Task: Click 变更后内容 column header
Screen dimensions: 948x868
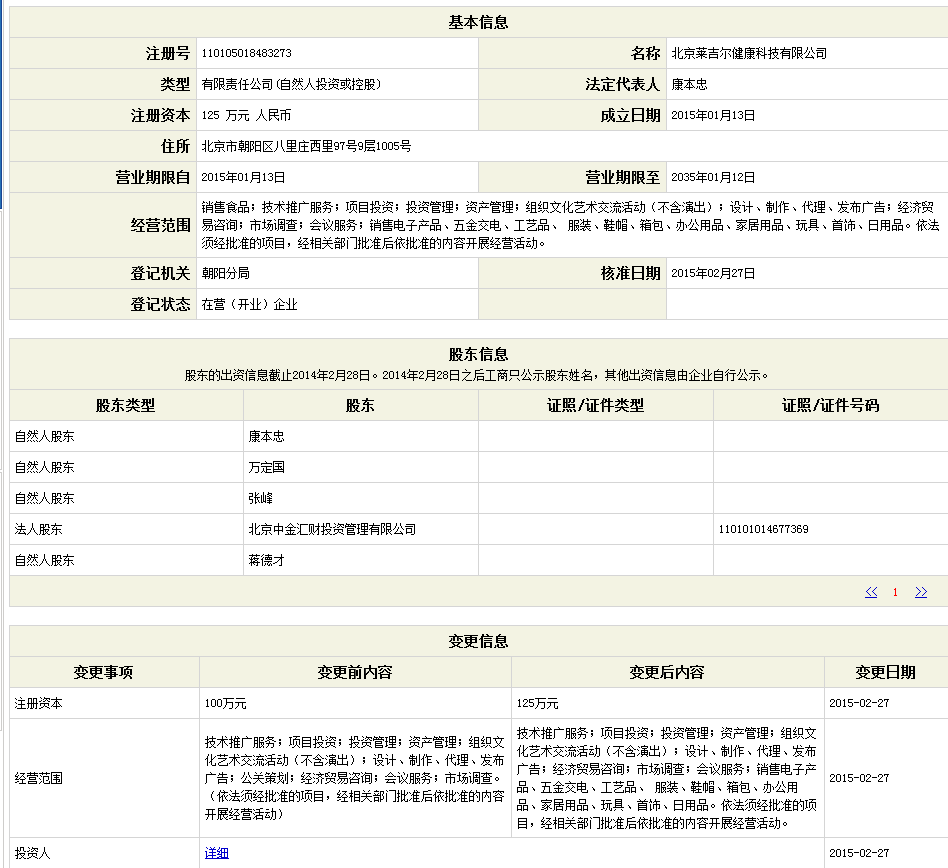Action: click(x=667, y=672)
